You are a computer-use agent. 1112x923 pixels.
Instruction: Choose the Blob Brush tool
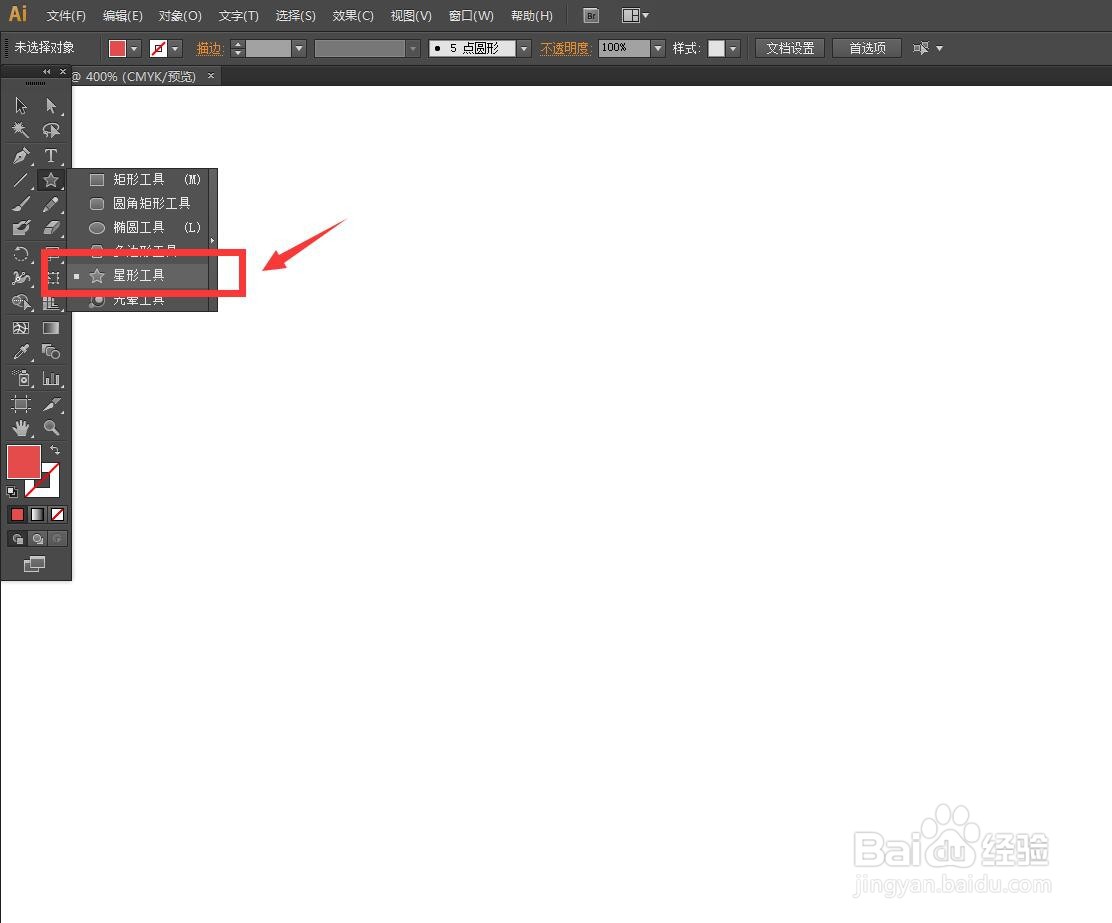point(21,228)
